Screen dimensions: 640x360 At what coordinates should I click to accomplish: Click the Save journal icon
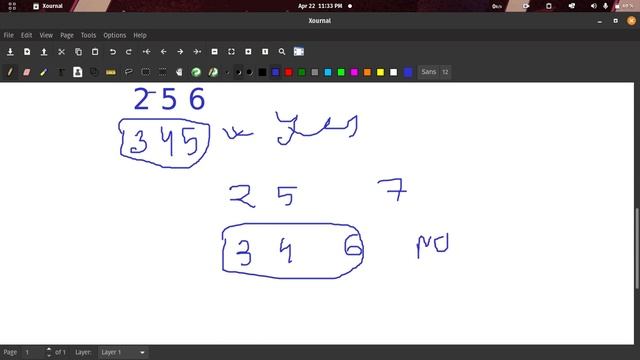(10, 52)
